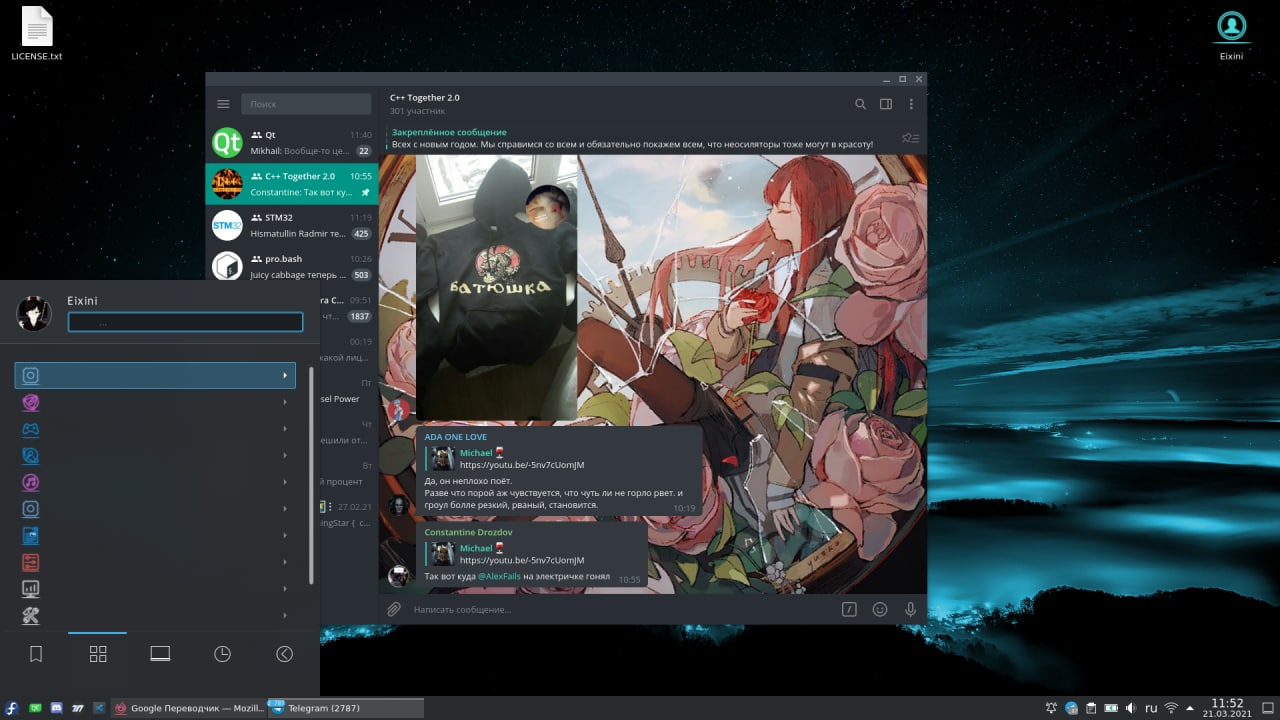Click the Telegram tray icon
The height and width of the screenshot is (720, 1280).
[x=1071, y=708]
